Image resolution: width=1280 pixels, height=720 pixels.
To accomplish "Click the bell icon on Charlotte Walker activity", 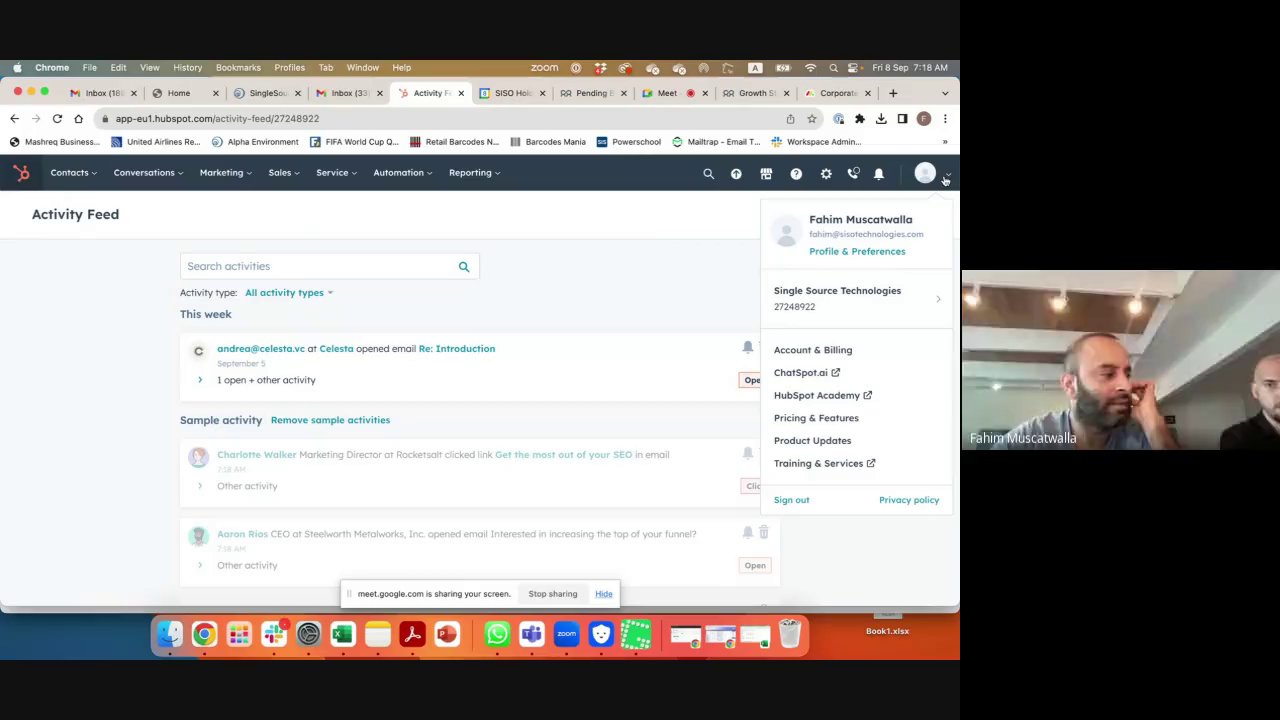I will coord(747,453).
